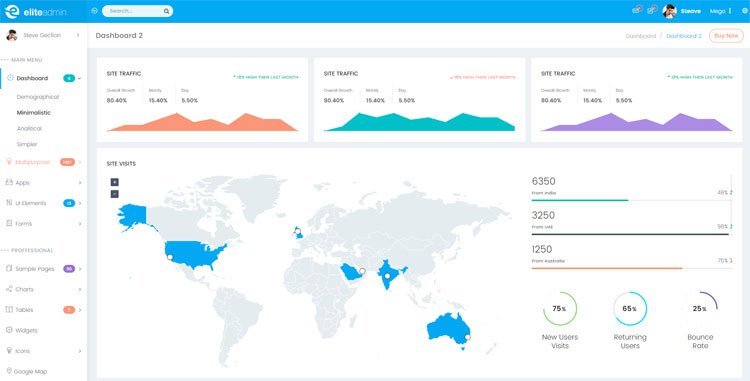
Task: Click the Multipurpose bulb icon
Action: point(9,162)
